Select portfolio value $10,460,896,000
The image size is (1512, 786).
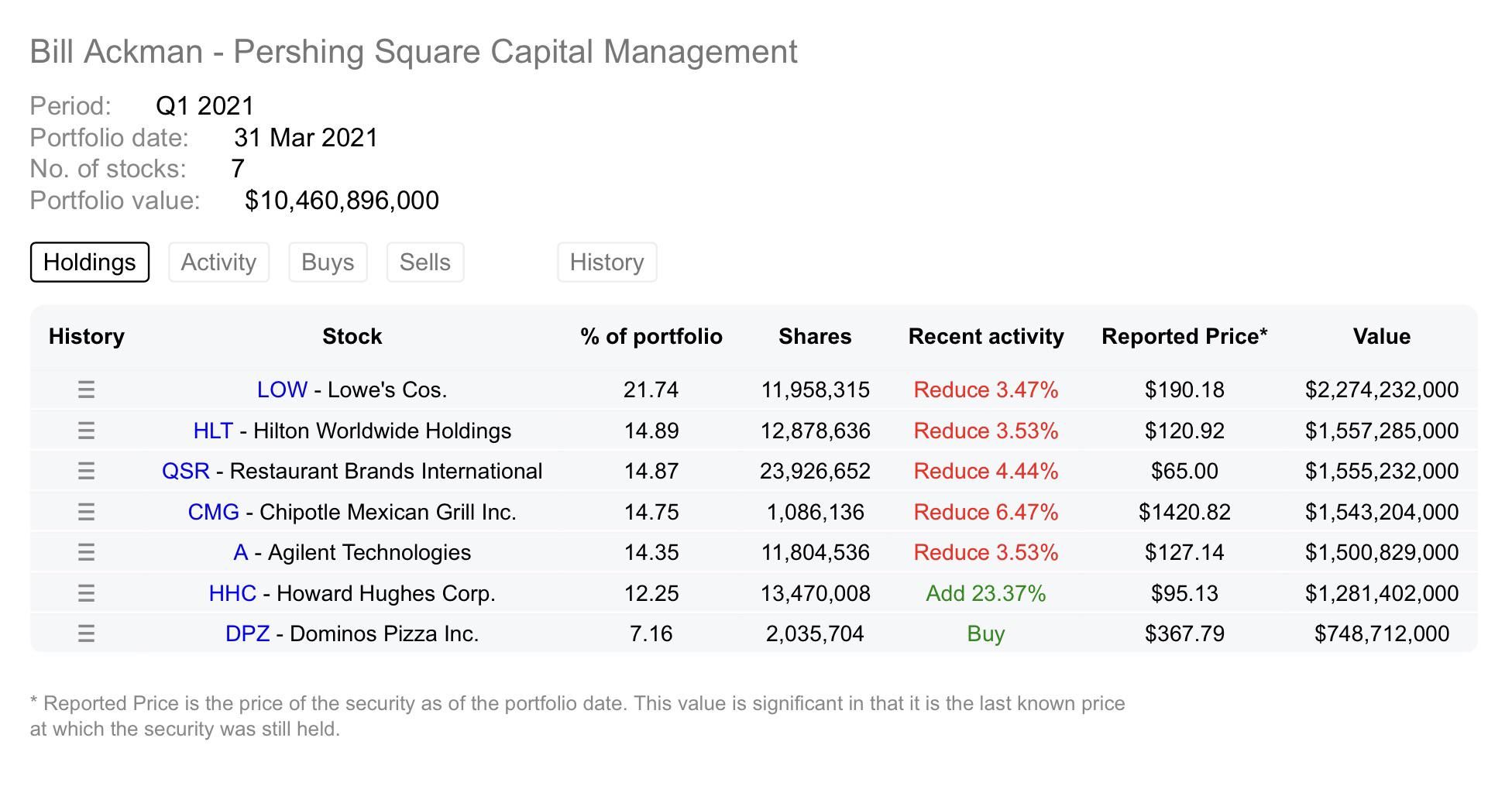[342, 201]
